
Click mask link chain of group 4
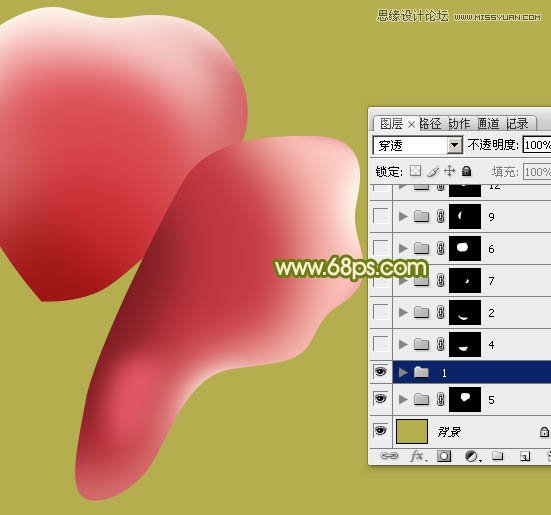tap(440, 344)
